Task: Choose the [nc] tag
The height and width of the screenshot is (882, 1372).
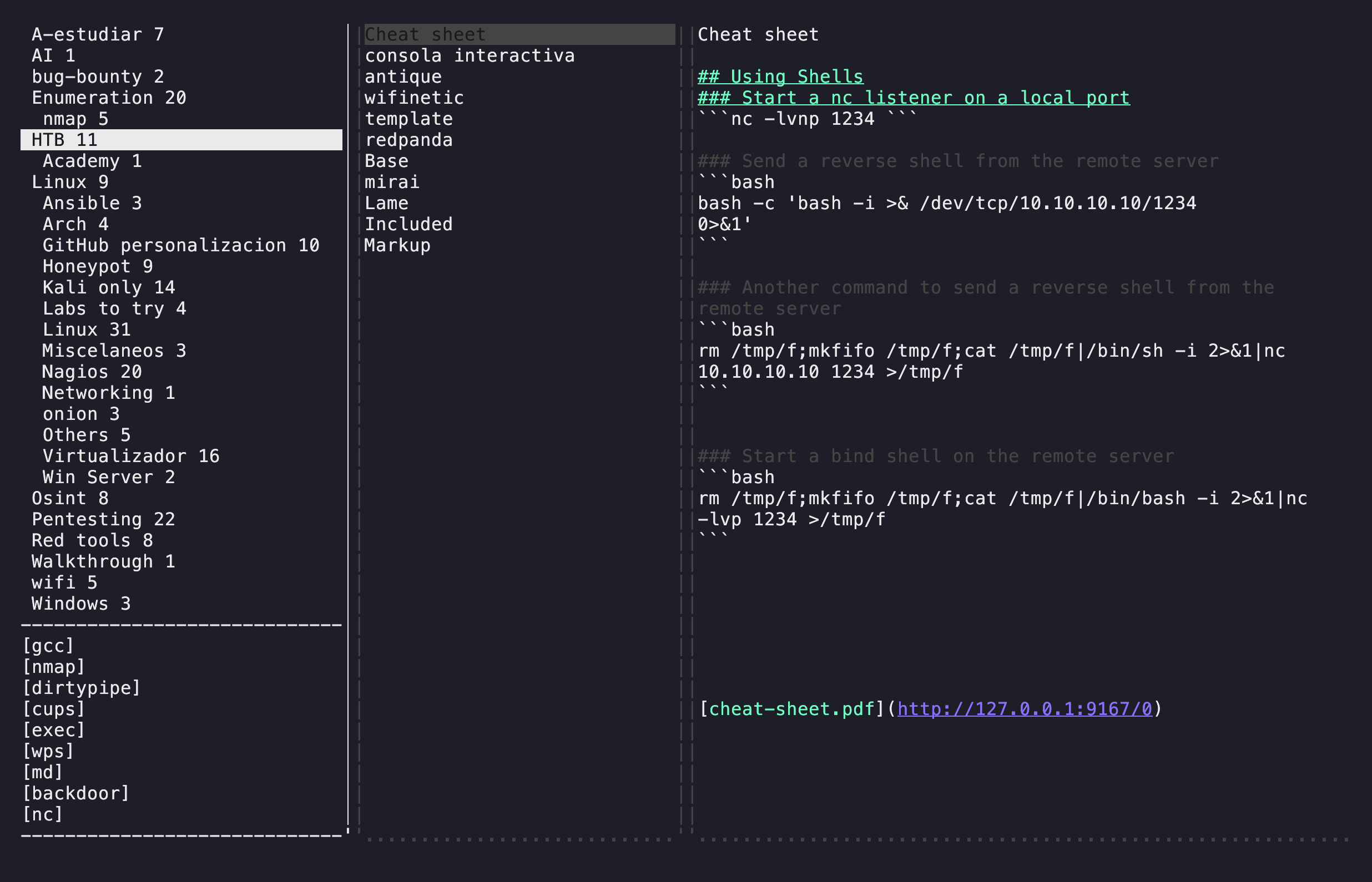Action: (x=42, y=814)
